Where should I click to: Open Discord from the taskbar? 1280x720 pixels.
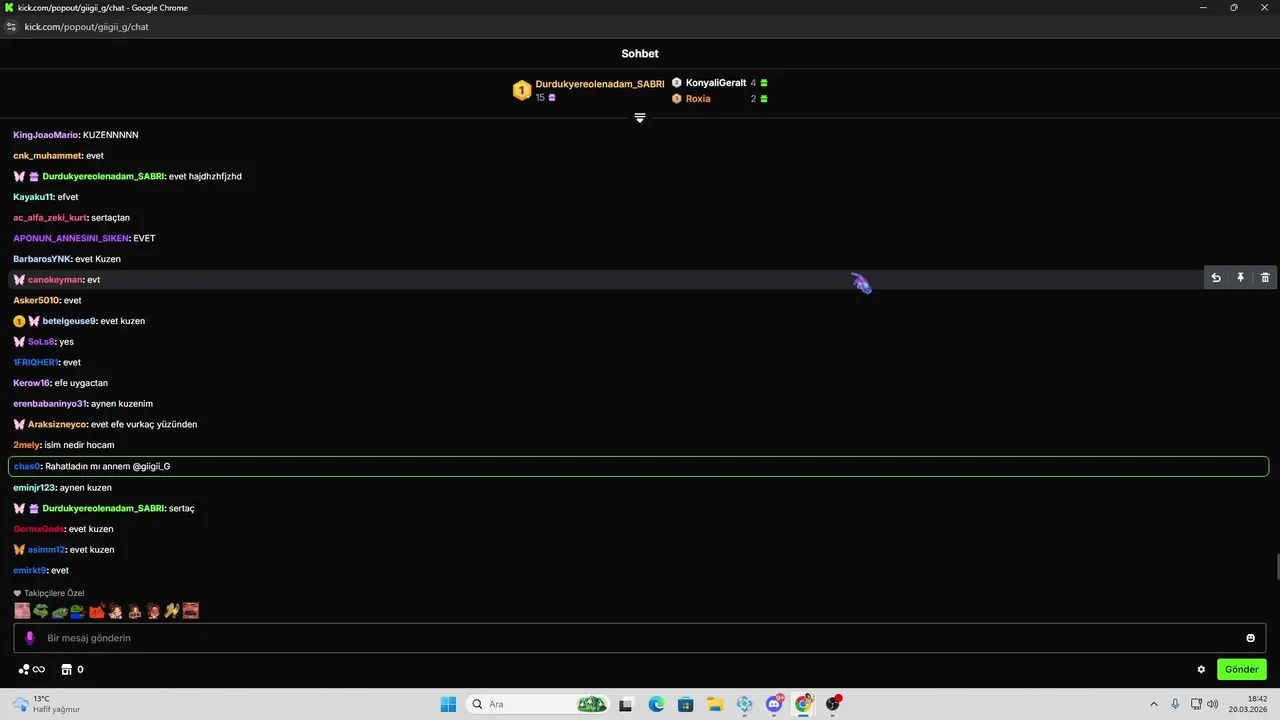click(774, 704)
